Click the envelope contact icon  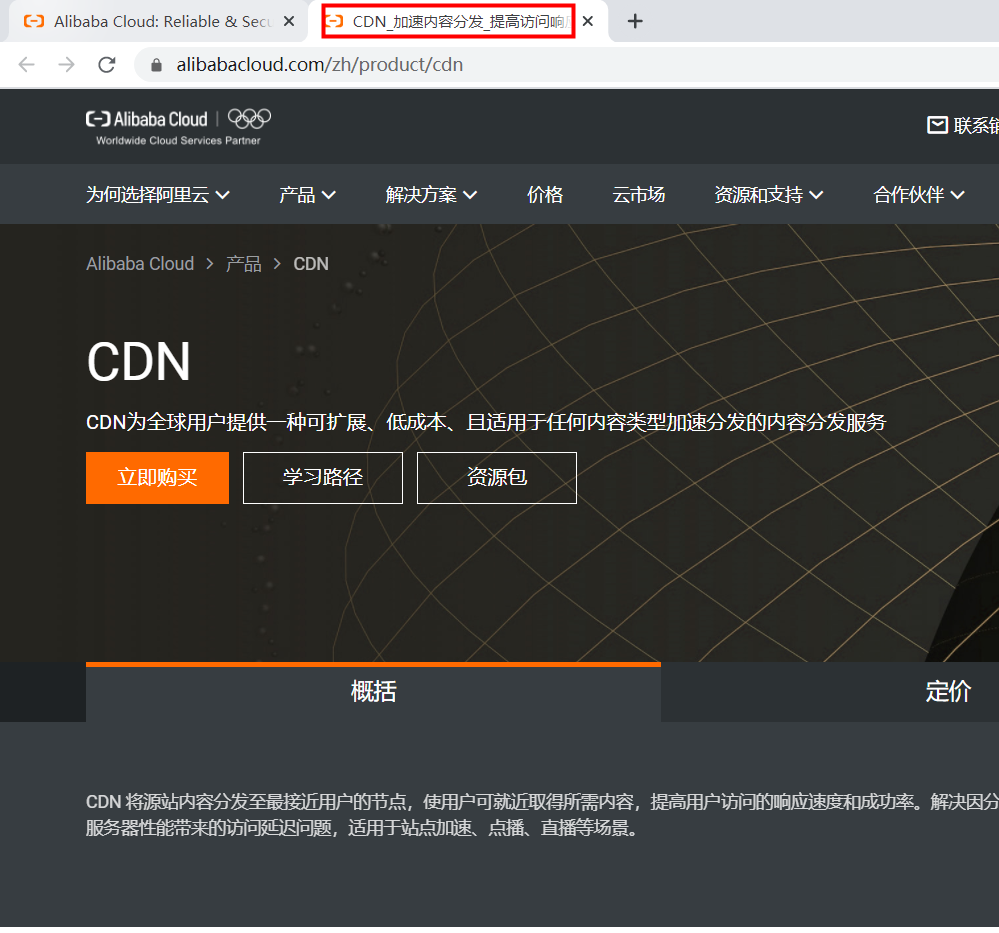[937, 125]
